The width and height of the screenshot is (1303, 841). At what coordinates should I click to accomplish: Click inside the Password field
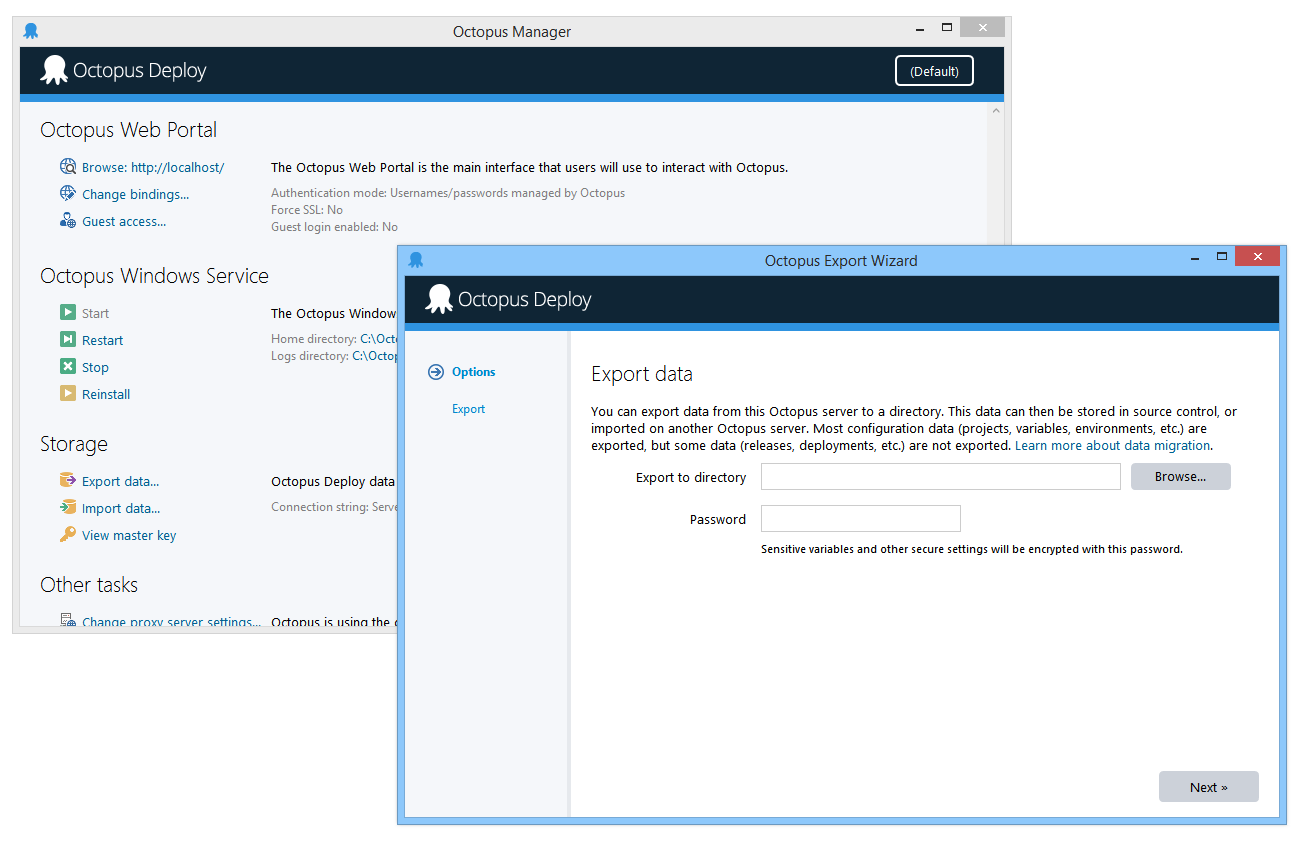coord(860,518)
